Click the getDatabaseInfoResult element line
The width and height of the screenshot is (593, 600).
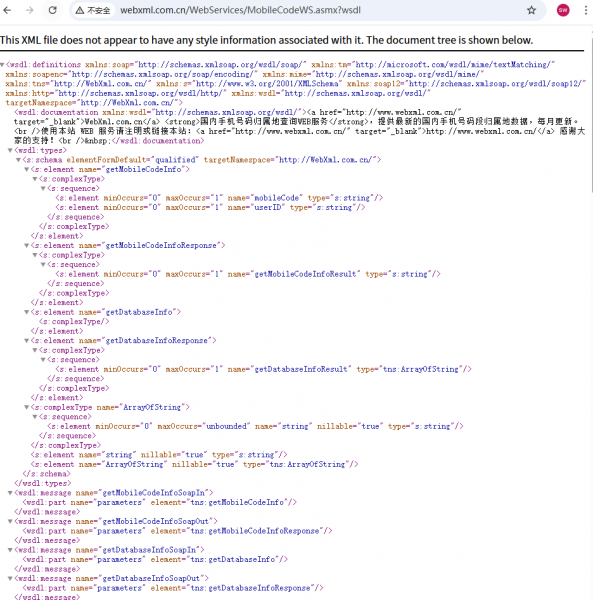point(263,369)
